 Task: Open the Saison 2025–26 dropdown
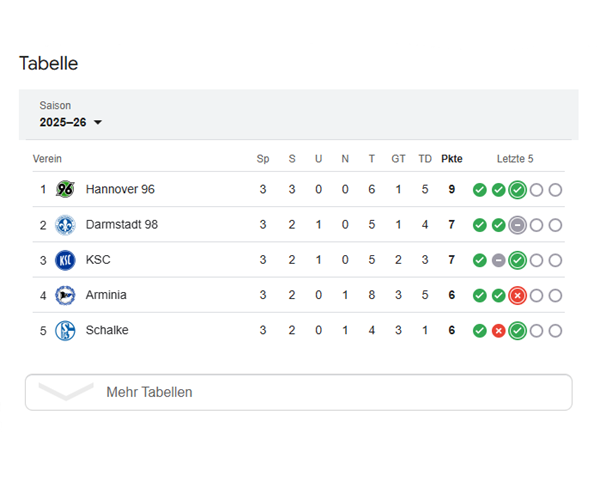pos(71,122)
